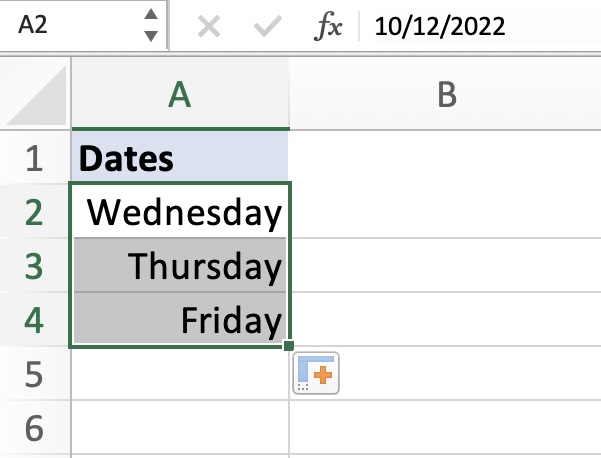Open the fx insert function icon

328,26
